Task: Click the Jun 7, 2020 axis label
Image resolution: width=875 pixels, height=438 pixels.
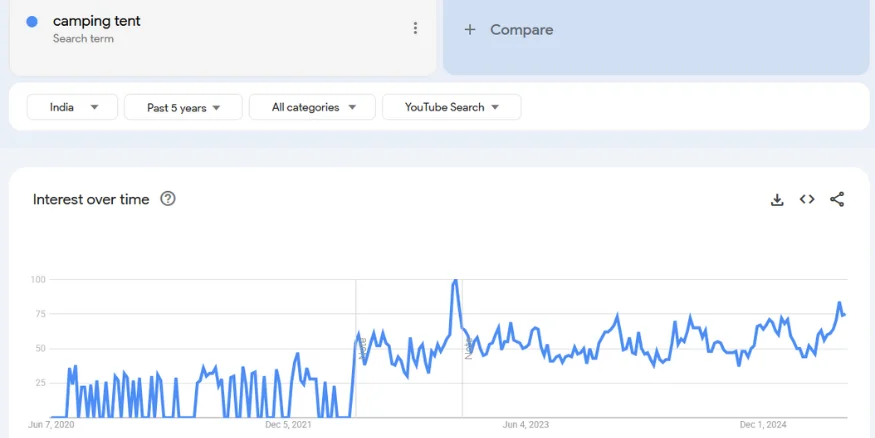Action: pyautogui.click(x=52, y=425)
